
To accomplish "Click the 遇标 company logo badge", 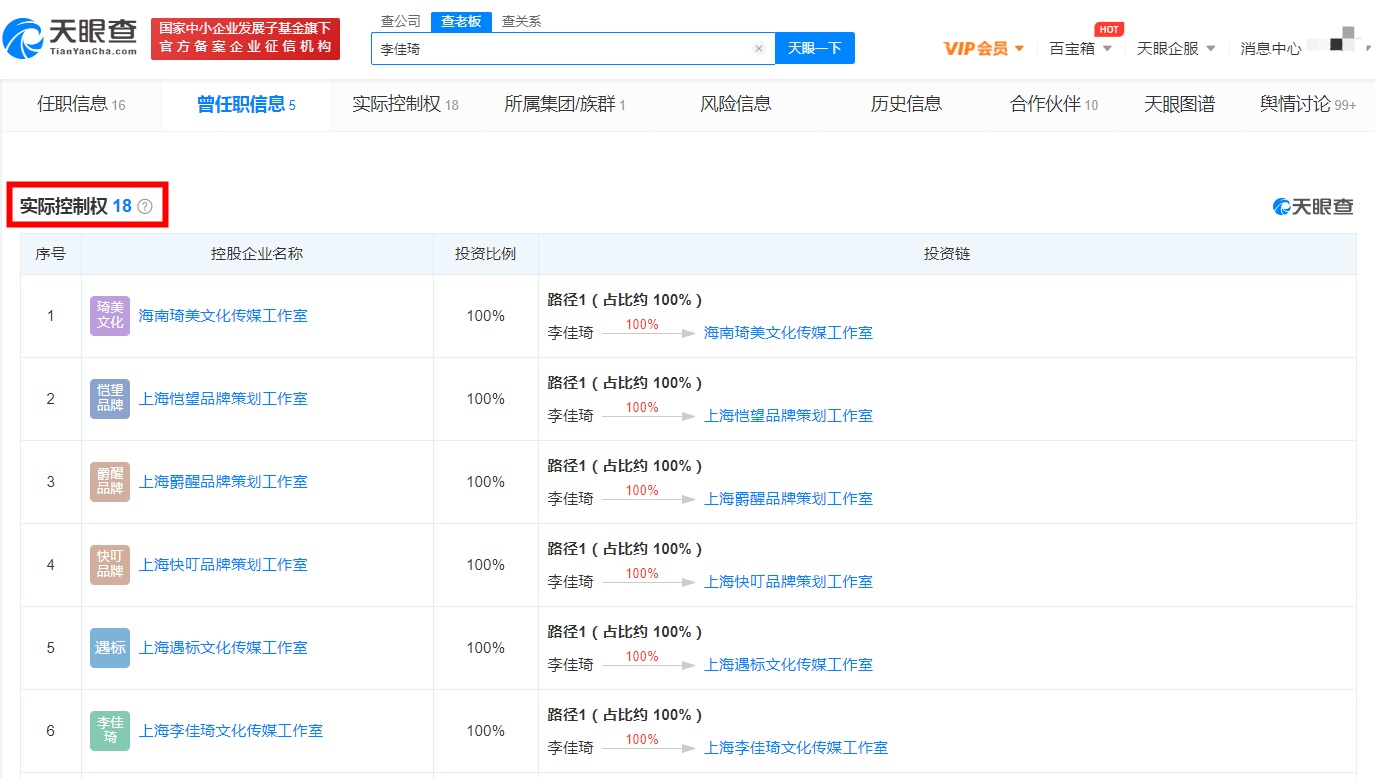I will pos(110,648).
